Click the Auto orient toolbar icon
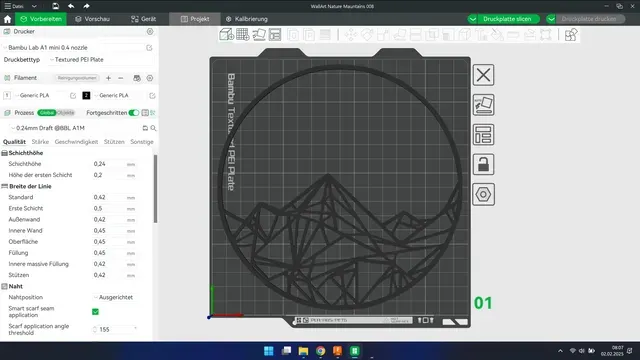 click(259, 35)
